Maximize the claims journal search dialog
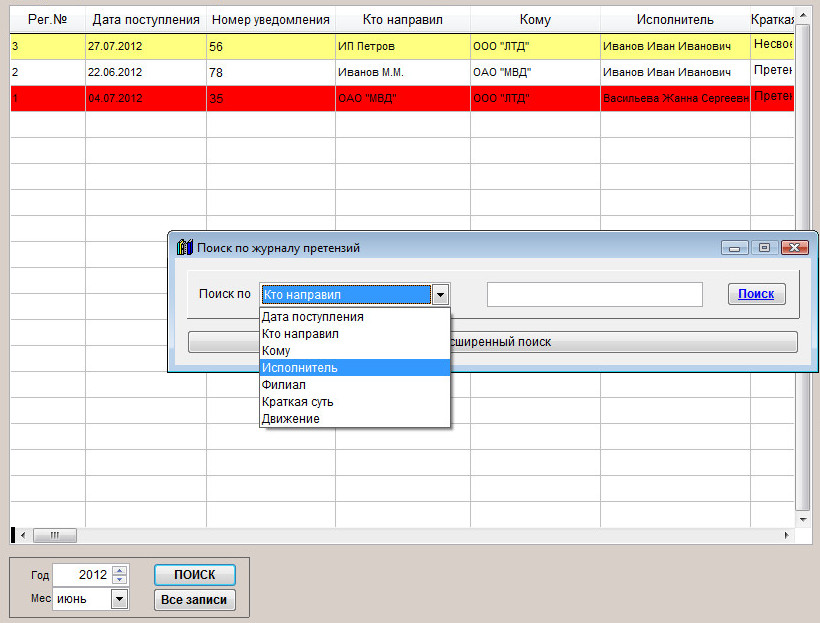Viewport: 820px width, 623px height. click(765, 247)
